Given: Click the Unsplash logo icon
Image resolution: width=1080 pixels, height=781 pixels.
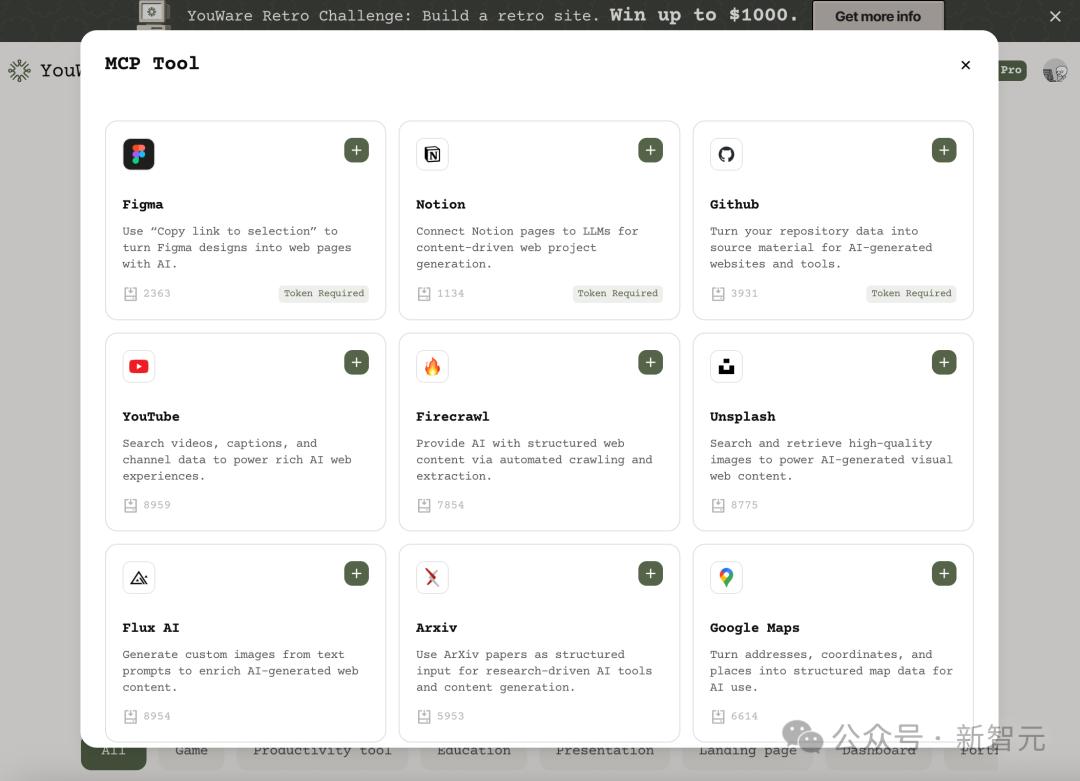Looking at the screenshot, I should [x=726, y=366].
